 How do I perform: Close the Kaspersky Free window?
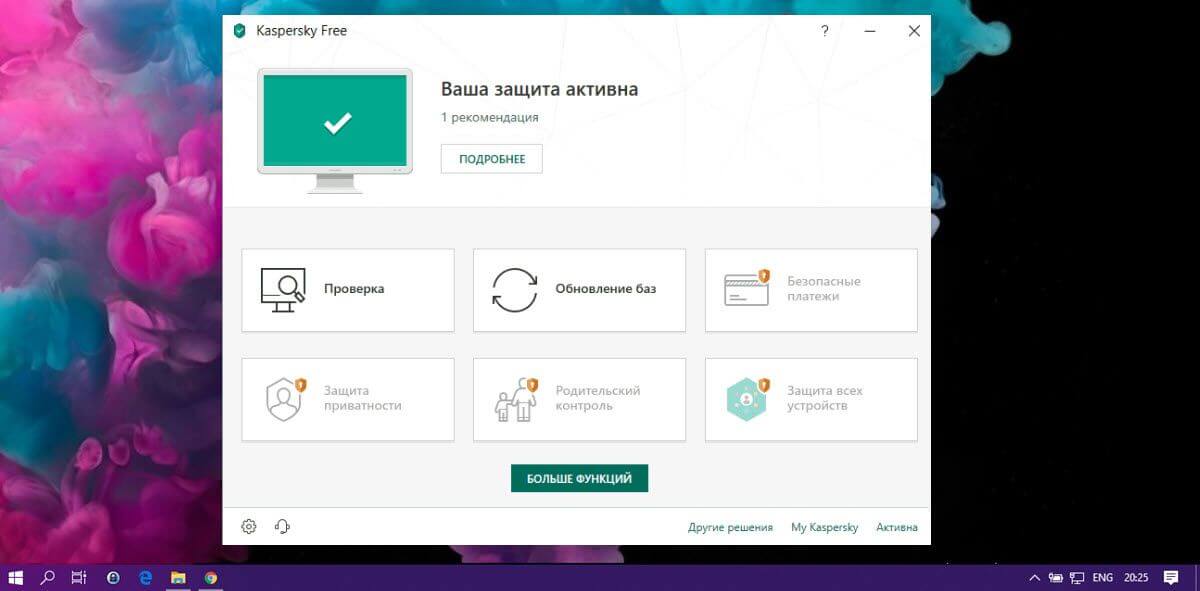point(914,31)
